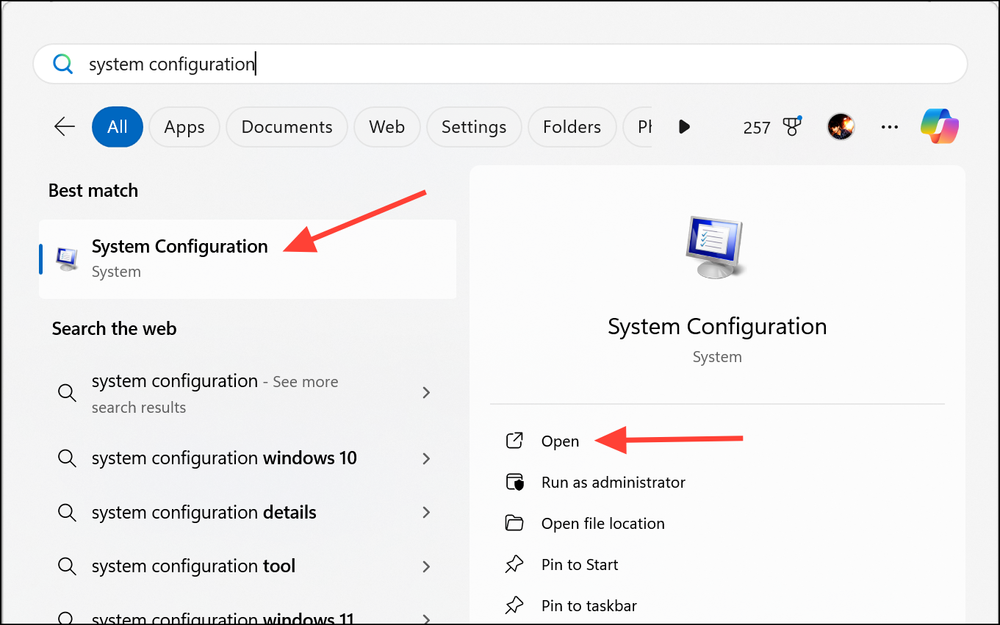Select the Settings search filter
The image size is (1000, 625).
[473, 126]
